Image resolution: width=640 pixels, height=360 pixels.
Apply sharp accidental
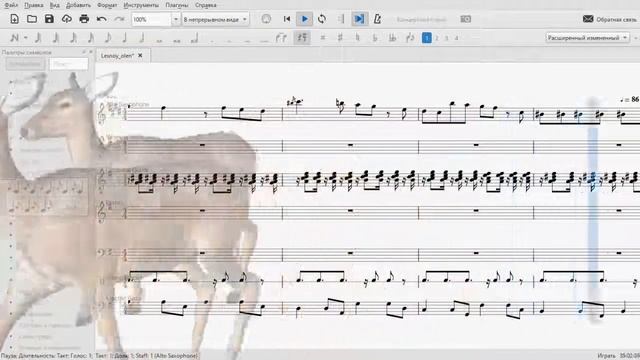(340, 38)
